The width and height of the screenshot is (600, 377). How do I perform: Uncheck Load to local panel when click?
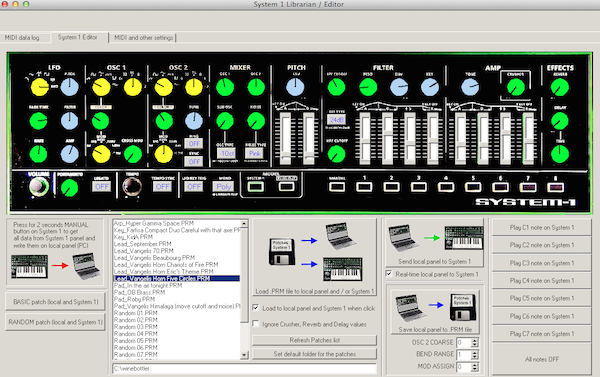pyautogui.click(x=256, y=307)
